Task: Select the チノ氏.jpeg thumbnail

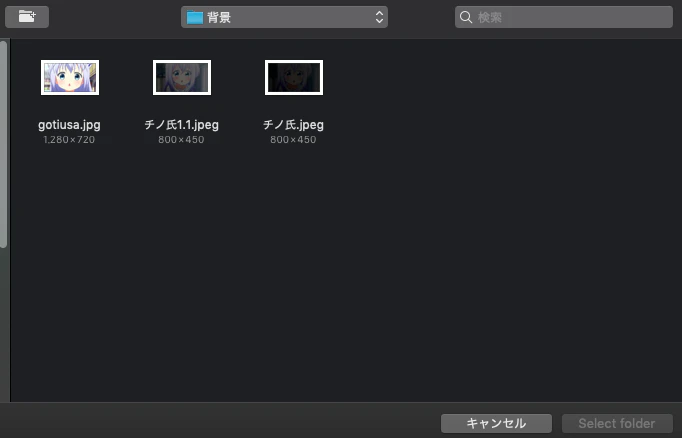Action: click(x=294, y=77)
